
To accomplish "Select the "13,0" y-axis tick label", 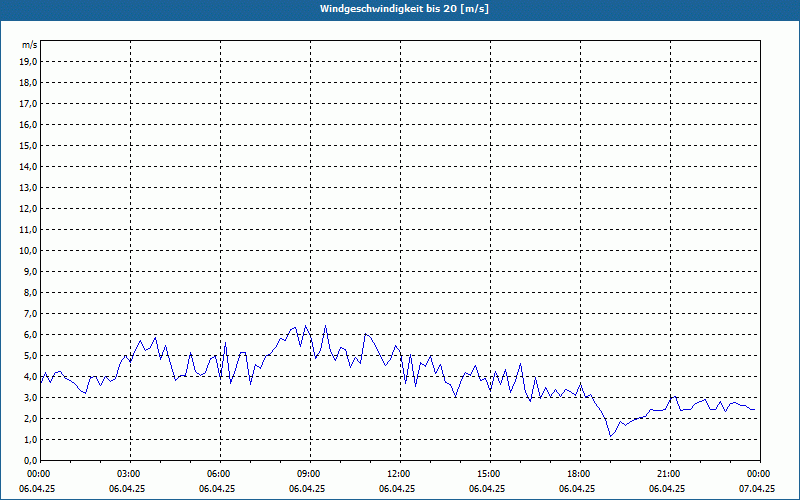I will click(x=28, y=188).
